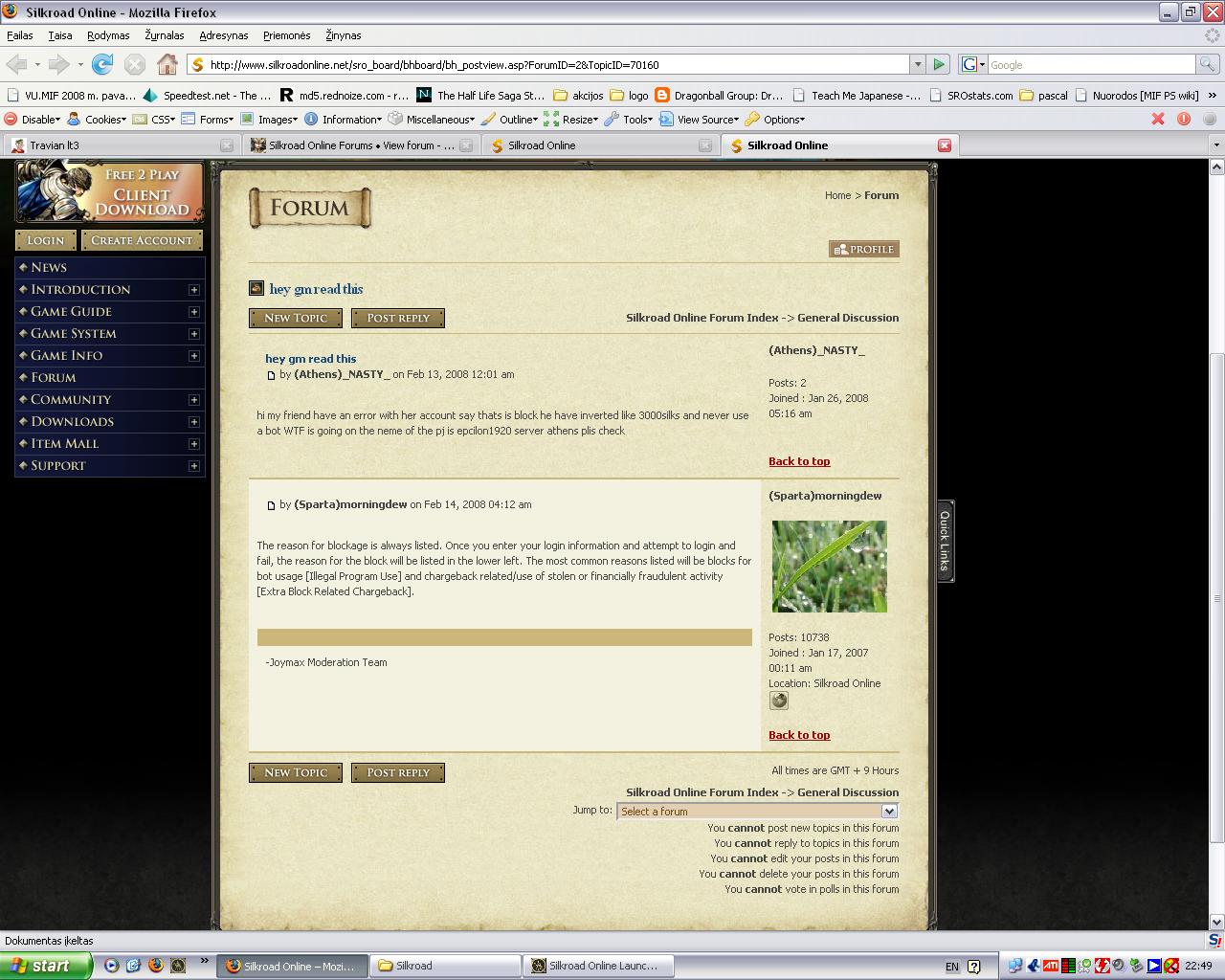Reload the current page
1225x980 pixels.
point(102,64)
